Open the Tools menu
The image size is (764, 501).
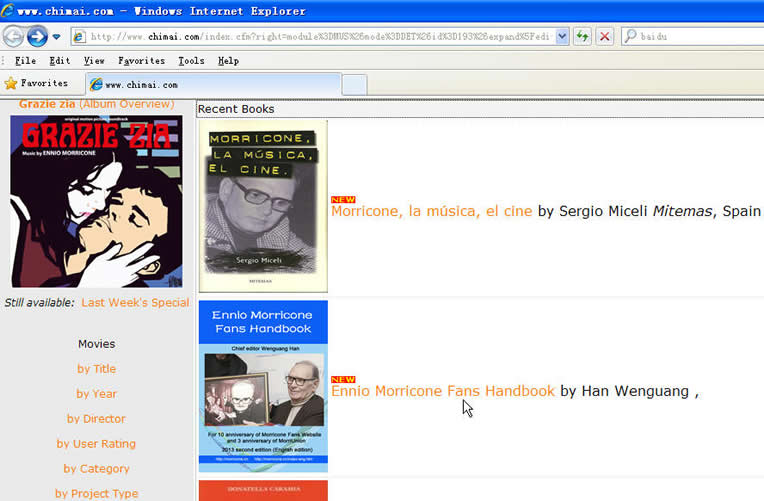(191, 61)
